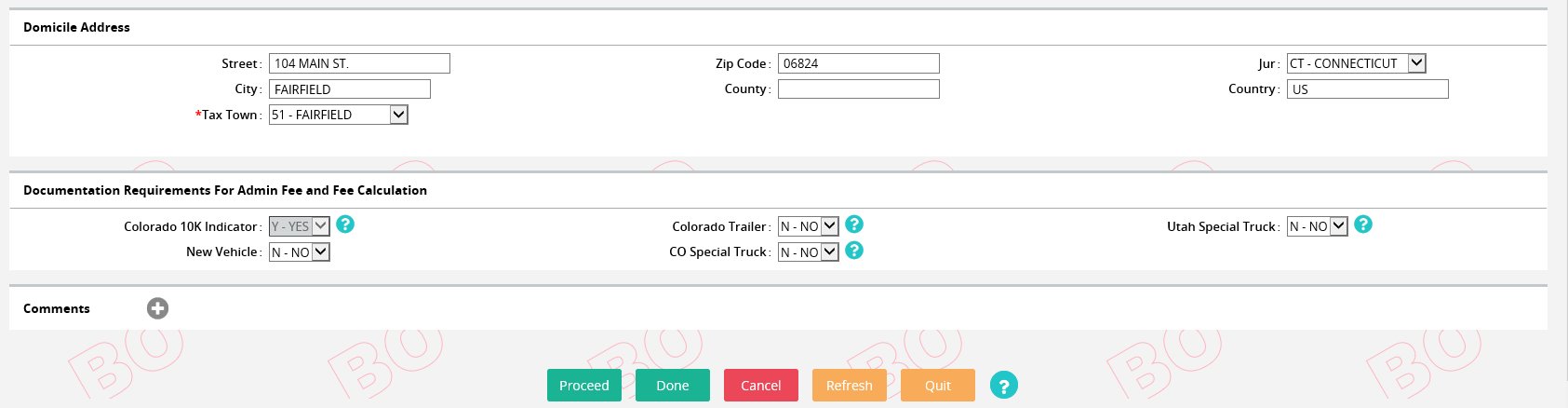
Task: Open the CO Special Truck dropdown
Action: click(x=808, y=252)
